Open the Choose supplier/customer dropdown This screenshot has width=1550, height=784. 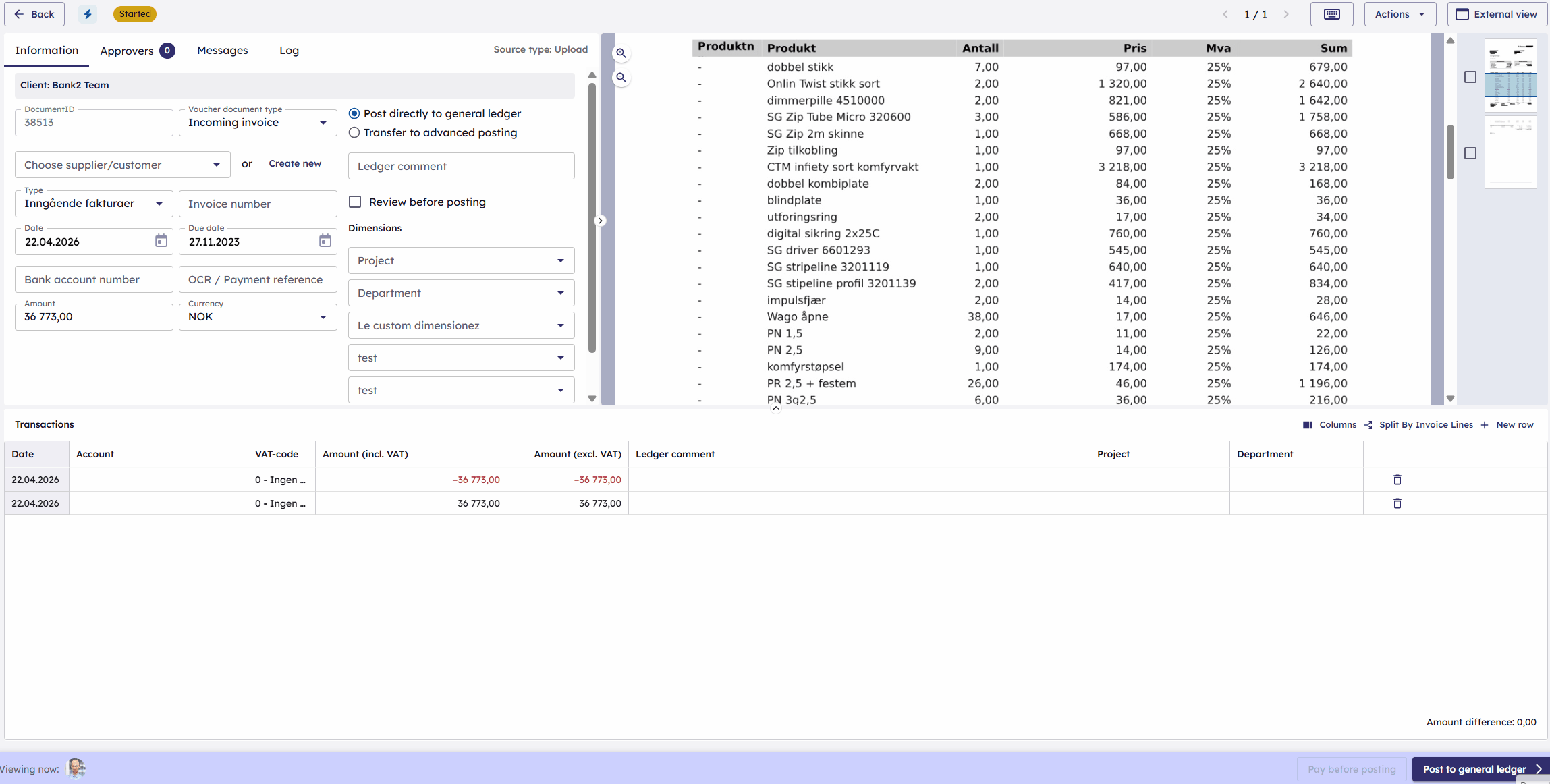point(122,165)
